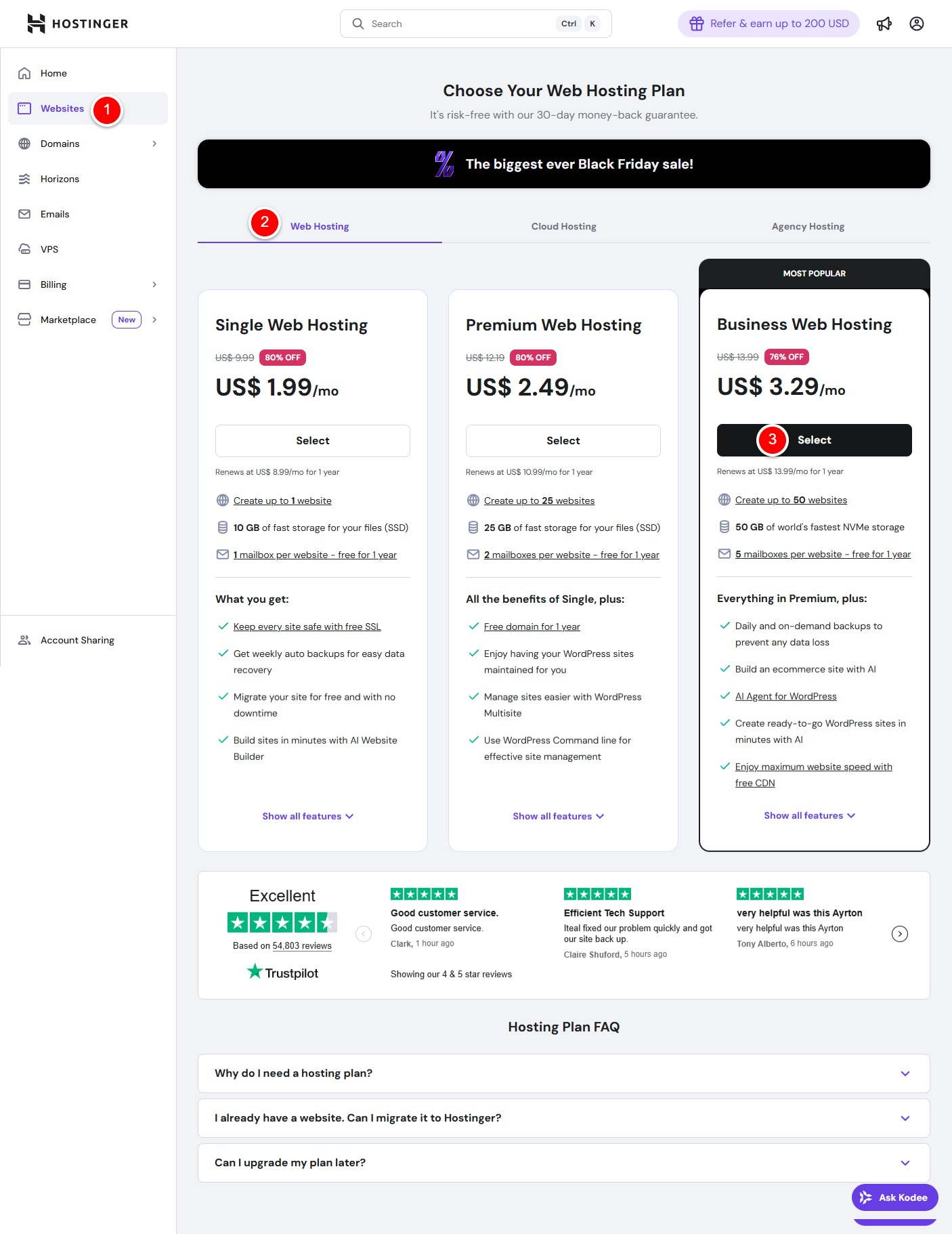Open Horizons in the sidebar

(60, 179)
